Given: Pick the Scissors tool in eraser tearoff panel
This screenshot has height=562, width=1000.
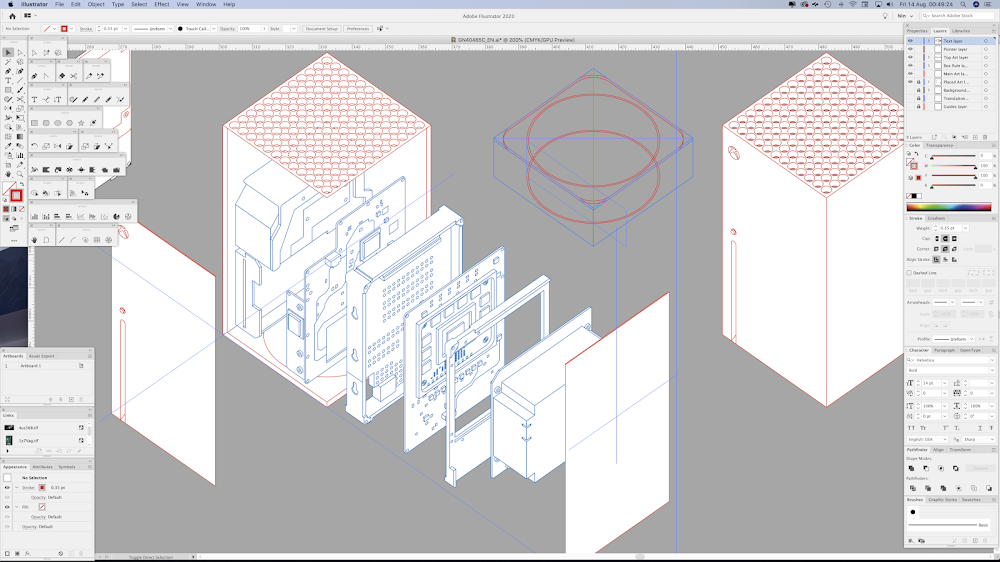Looking at the screenshot, I should point(73,76).
